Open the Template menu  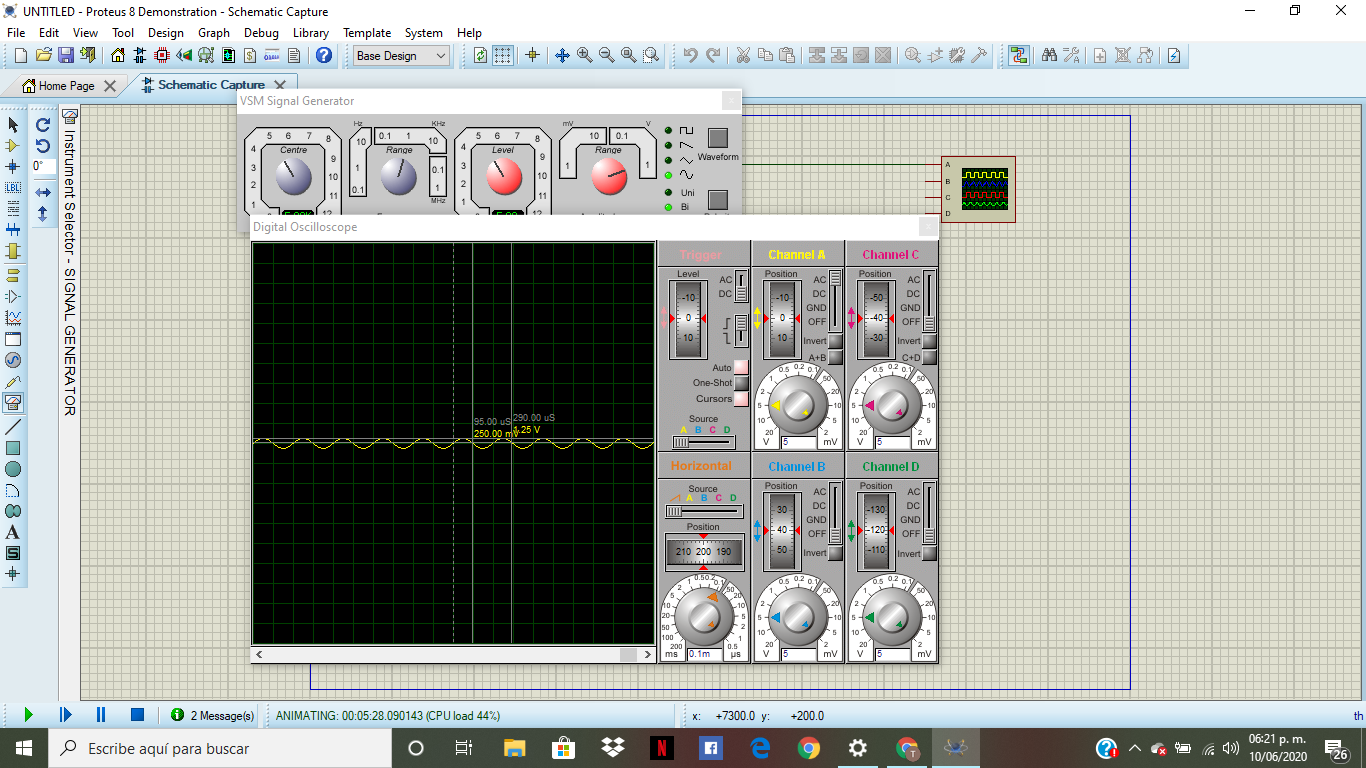click(367, 33)
